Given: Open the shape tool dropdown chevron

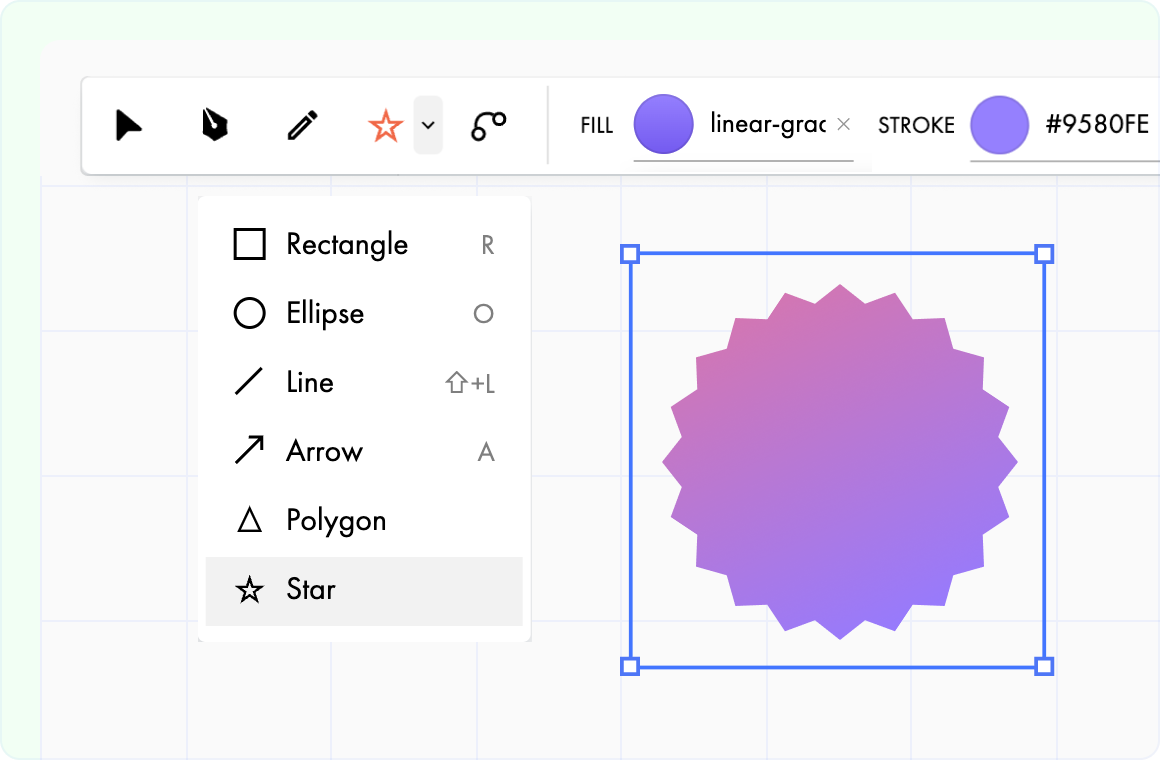Looking at the screenshot, I should click(428, 125).
